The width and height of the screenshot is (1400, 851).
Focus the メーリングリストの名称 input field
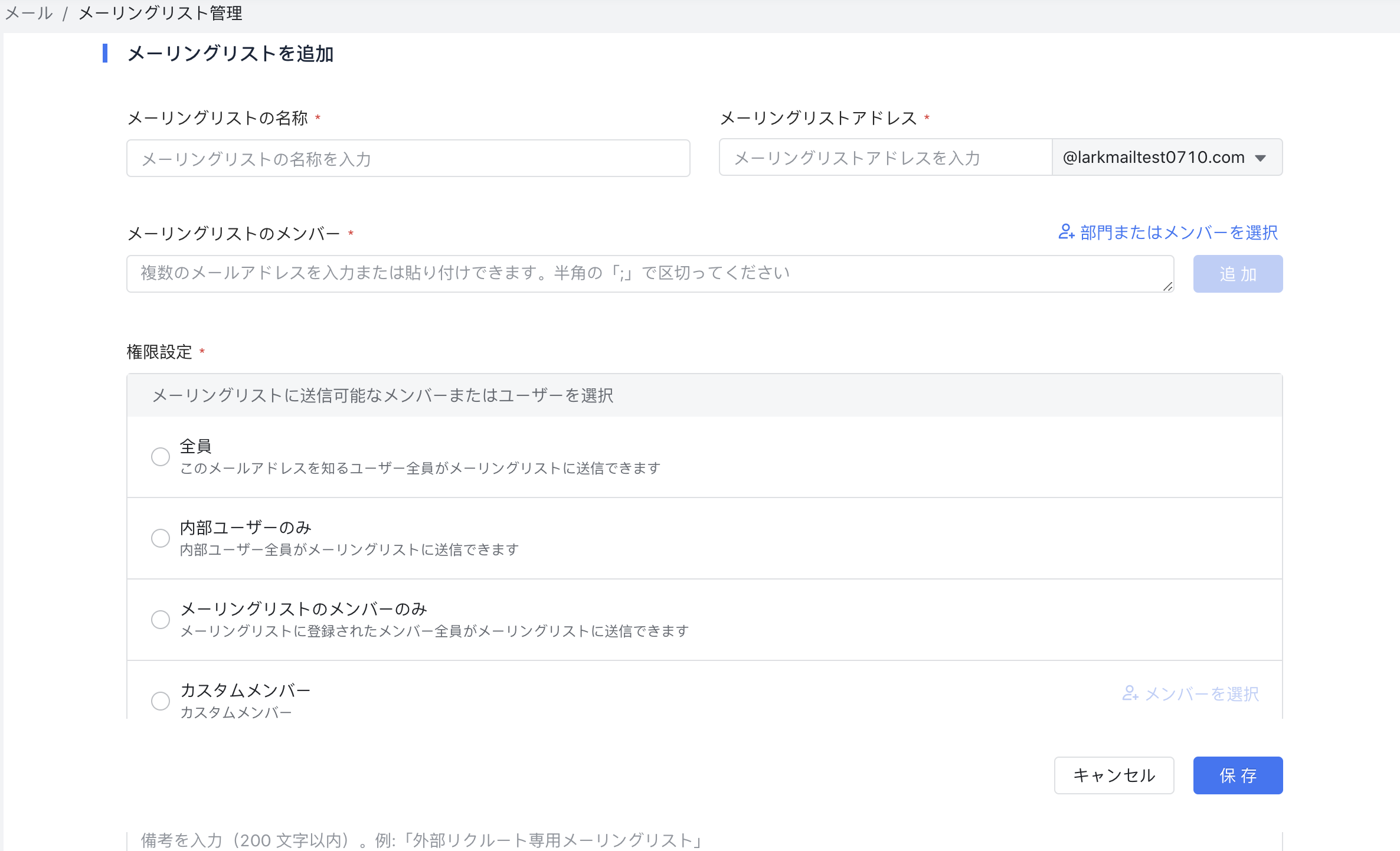(x=408, y=158)
